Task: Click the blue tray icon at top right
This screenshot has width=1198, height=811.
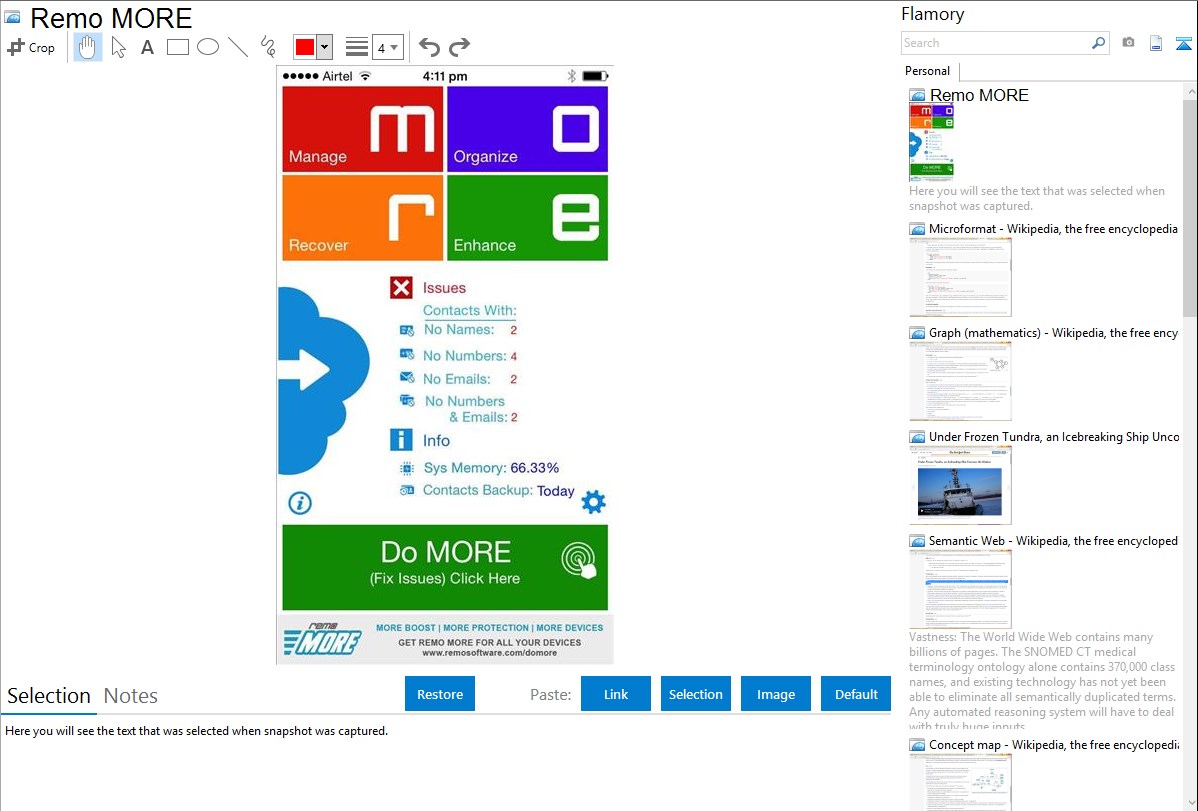Action: point(1183,43)
